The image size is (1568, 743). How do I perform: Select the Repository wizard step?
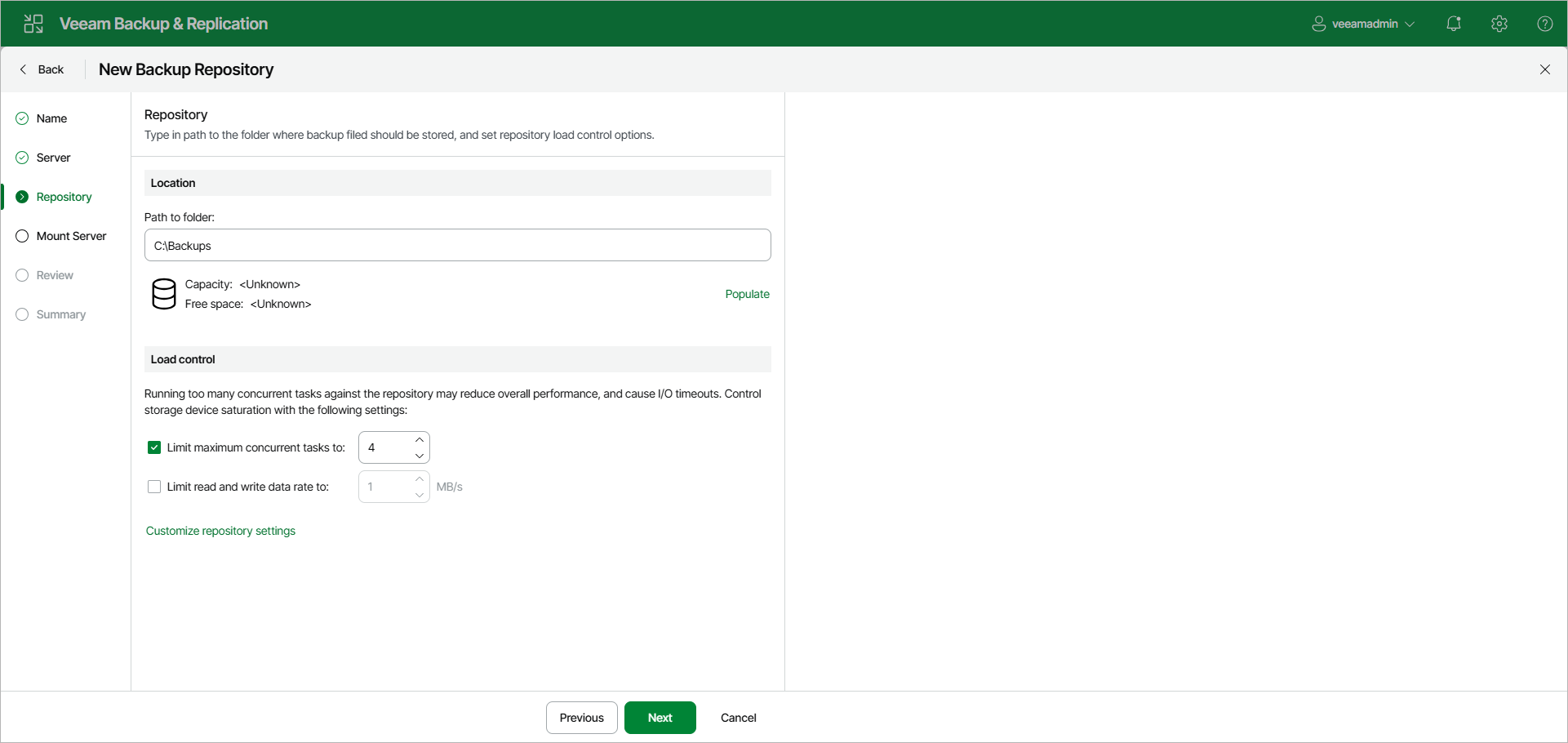pos(64,197)
